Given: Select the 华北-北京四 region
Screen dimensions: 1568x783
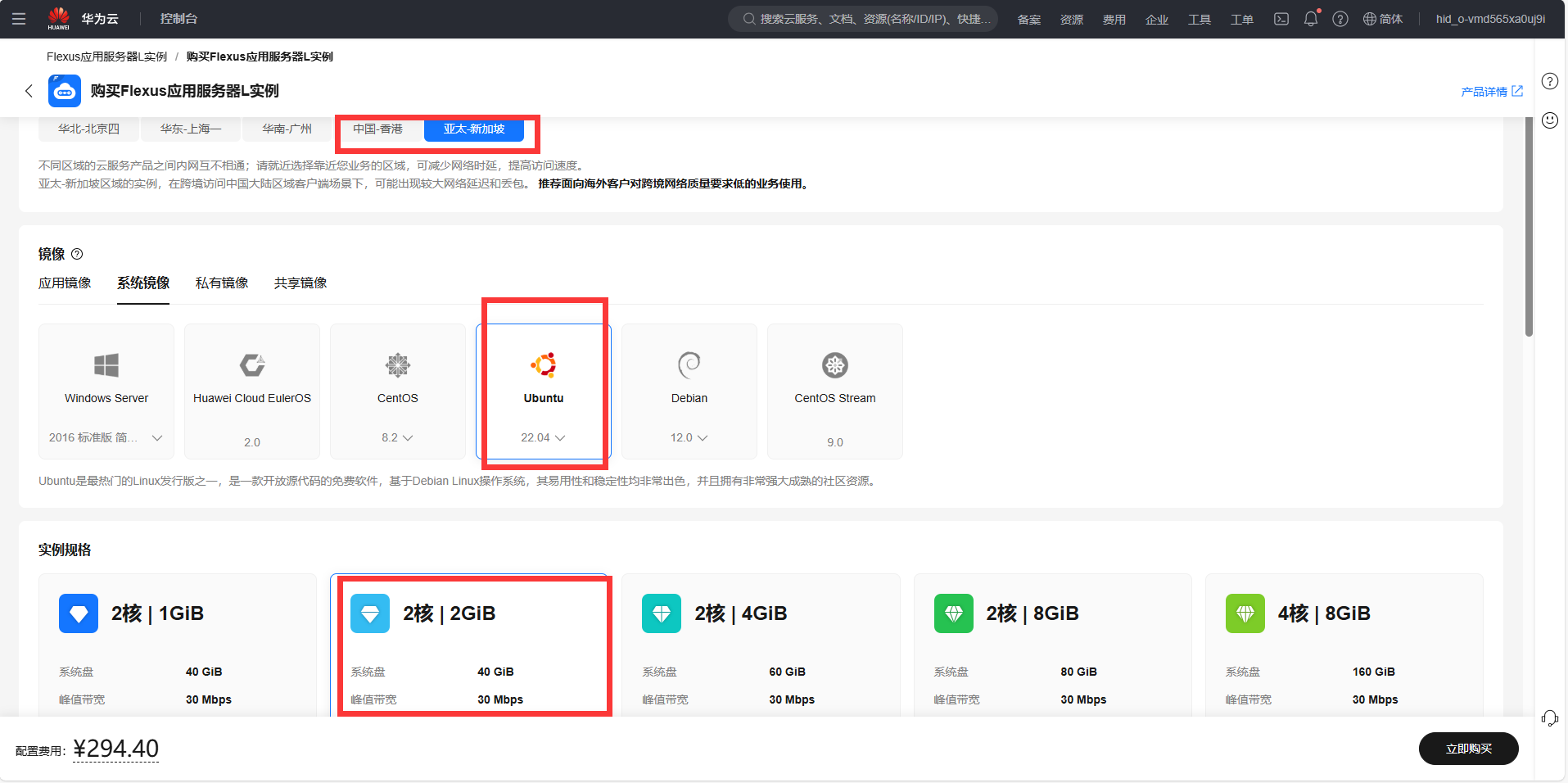Looking at the screenshot, I should (88, 129).
